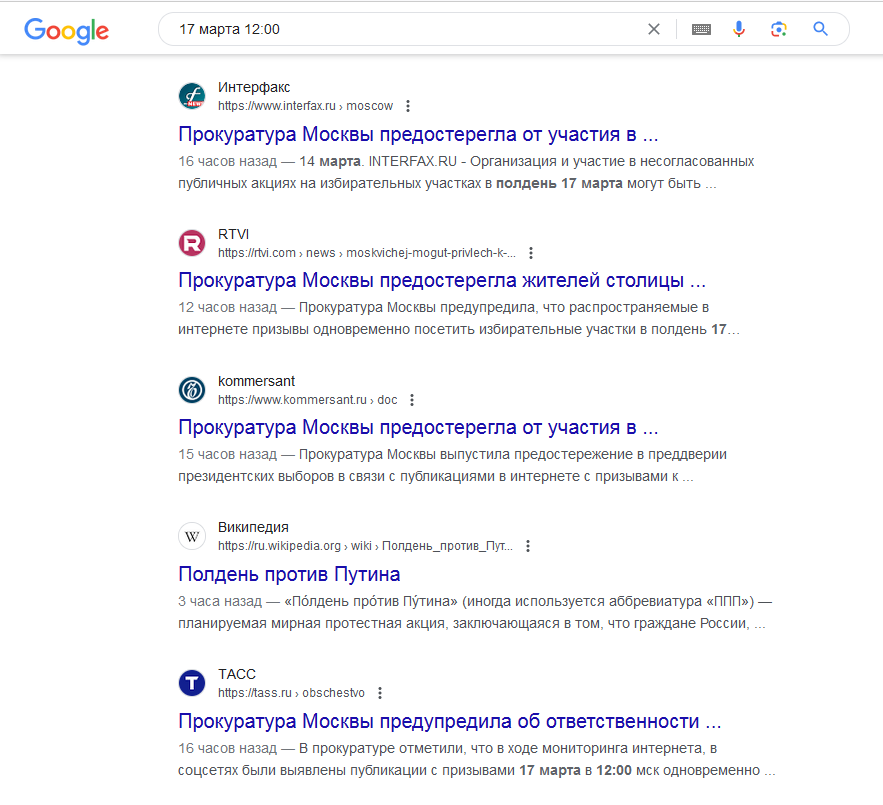Image resolution: width=883 pixels, height=805 pixels.
Task: Click the magnifying glass search button
Action: [820, 29]
